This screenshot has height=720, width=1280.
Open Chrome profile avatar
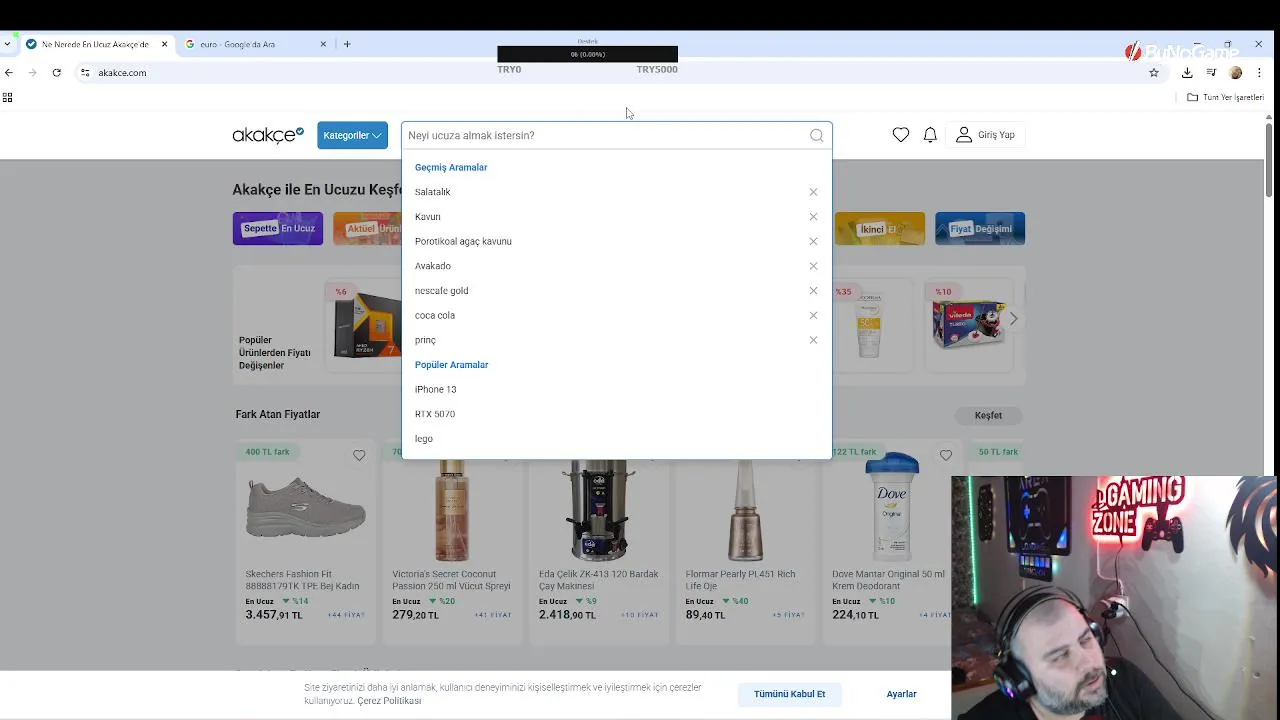pos(1236,72)
